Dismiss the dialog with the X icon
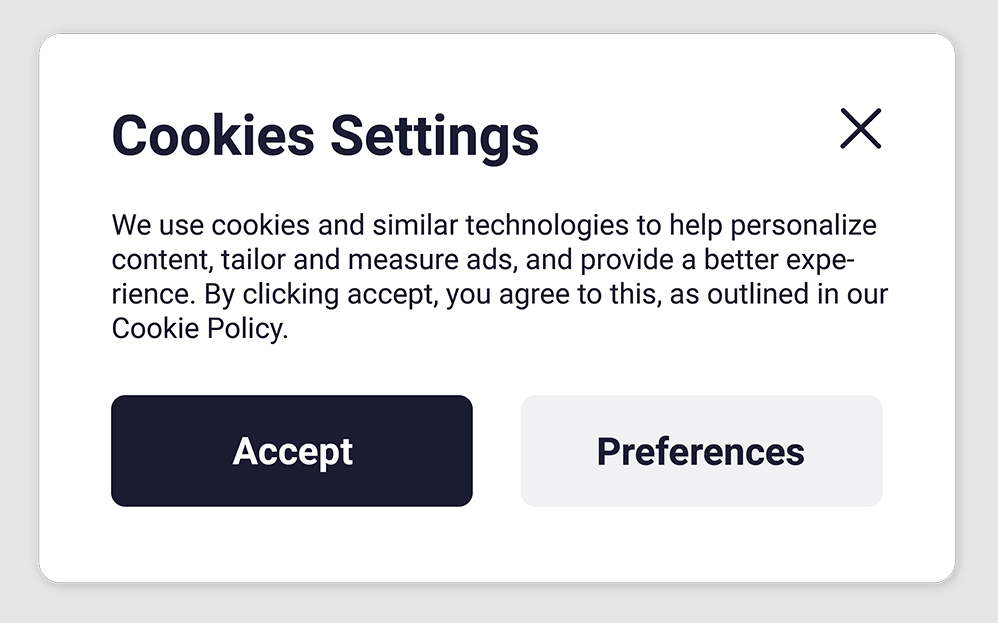The image size is (998, 623). pos(860,129)
